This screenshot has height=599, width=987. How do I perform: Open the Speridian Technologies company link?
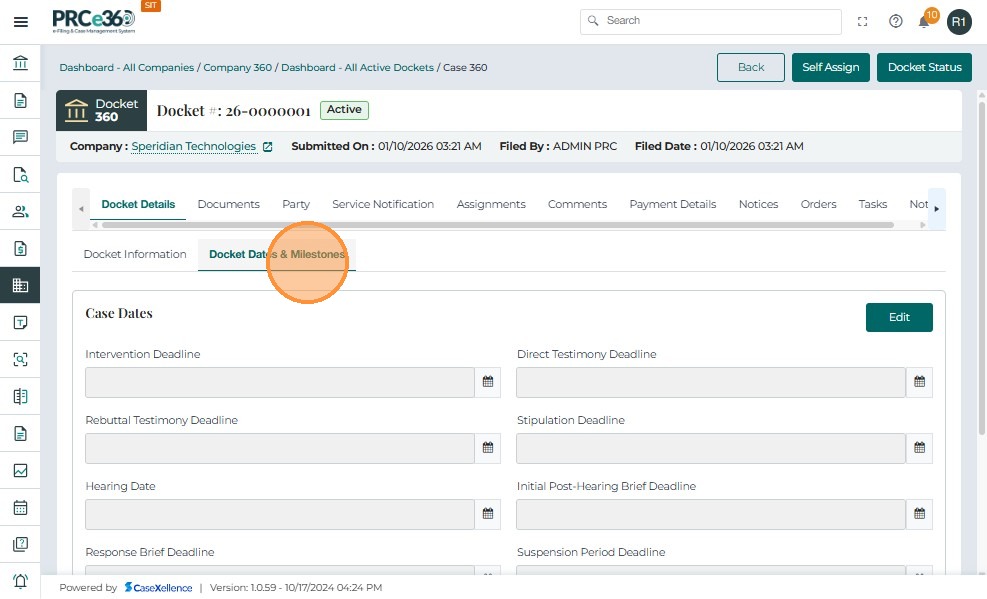pos(193,146)
